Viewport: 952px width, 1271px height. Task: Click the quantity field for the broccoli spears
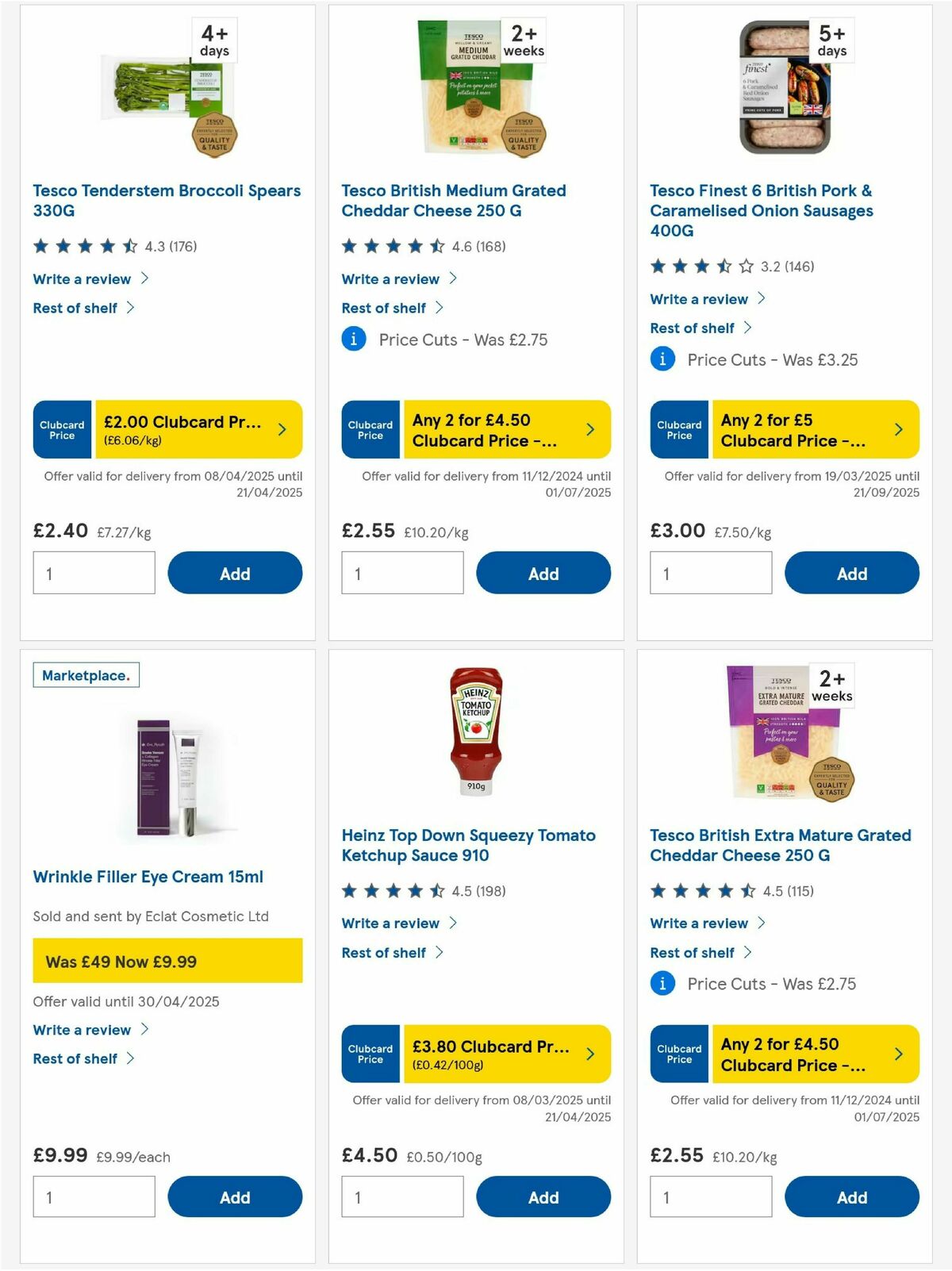coord(94,572)
